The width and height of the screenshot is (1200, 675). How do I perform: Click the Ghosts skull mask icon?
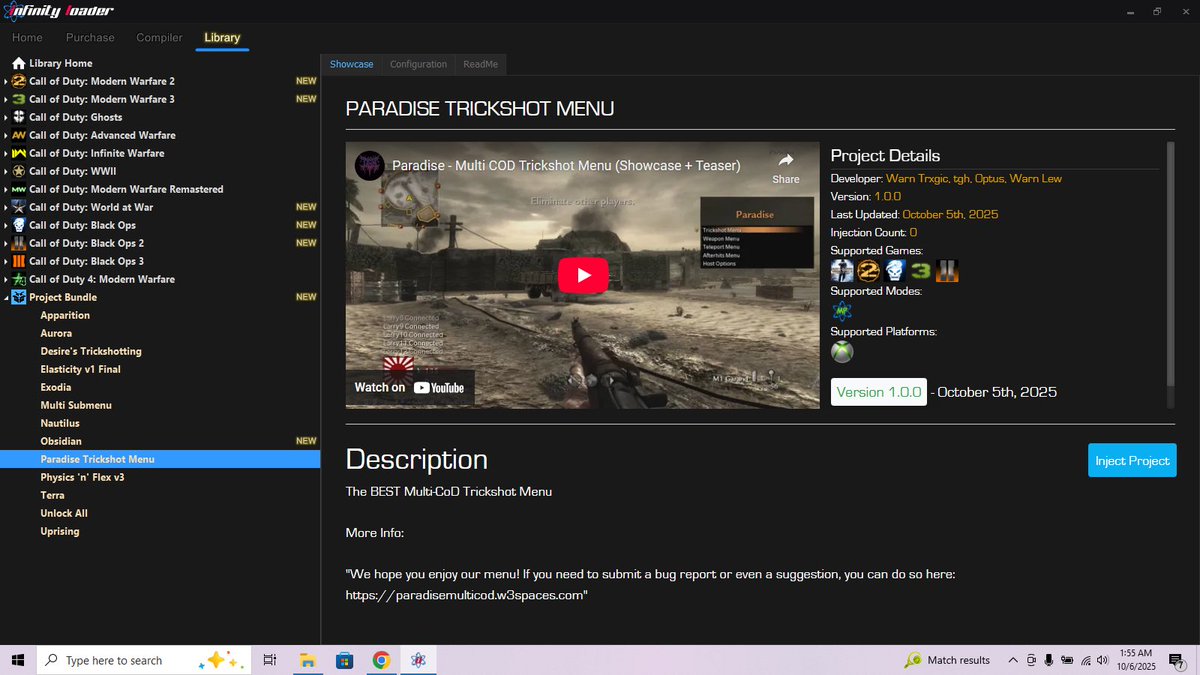click(x=19, y=117)
